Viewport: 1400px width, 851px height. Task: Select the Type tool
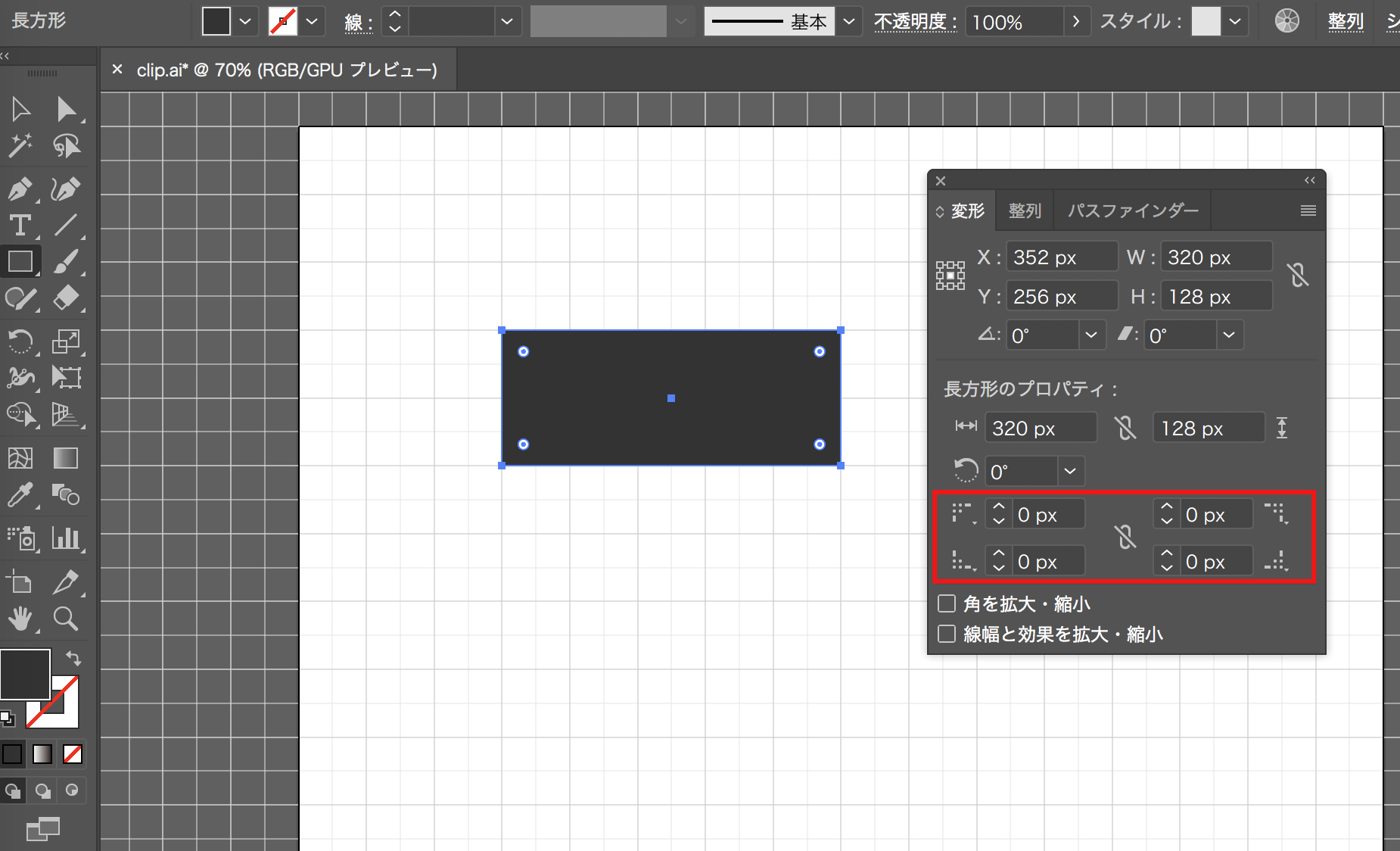pos(20,226)
